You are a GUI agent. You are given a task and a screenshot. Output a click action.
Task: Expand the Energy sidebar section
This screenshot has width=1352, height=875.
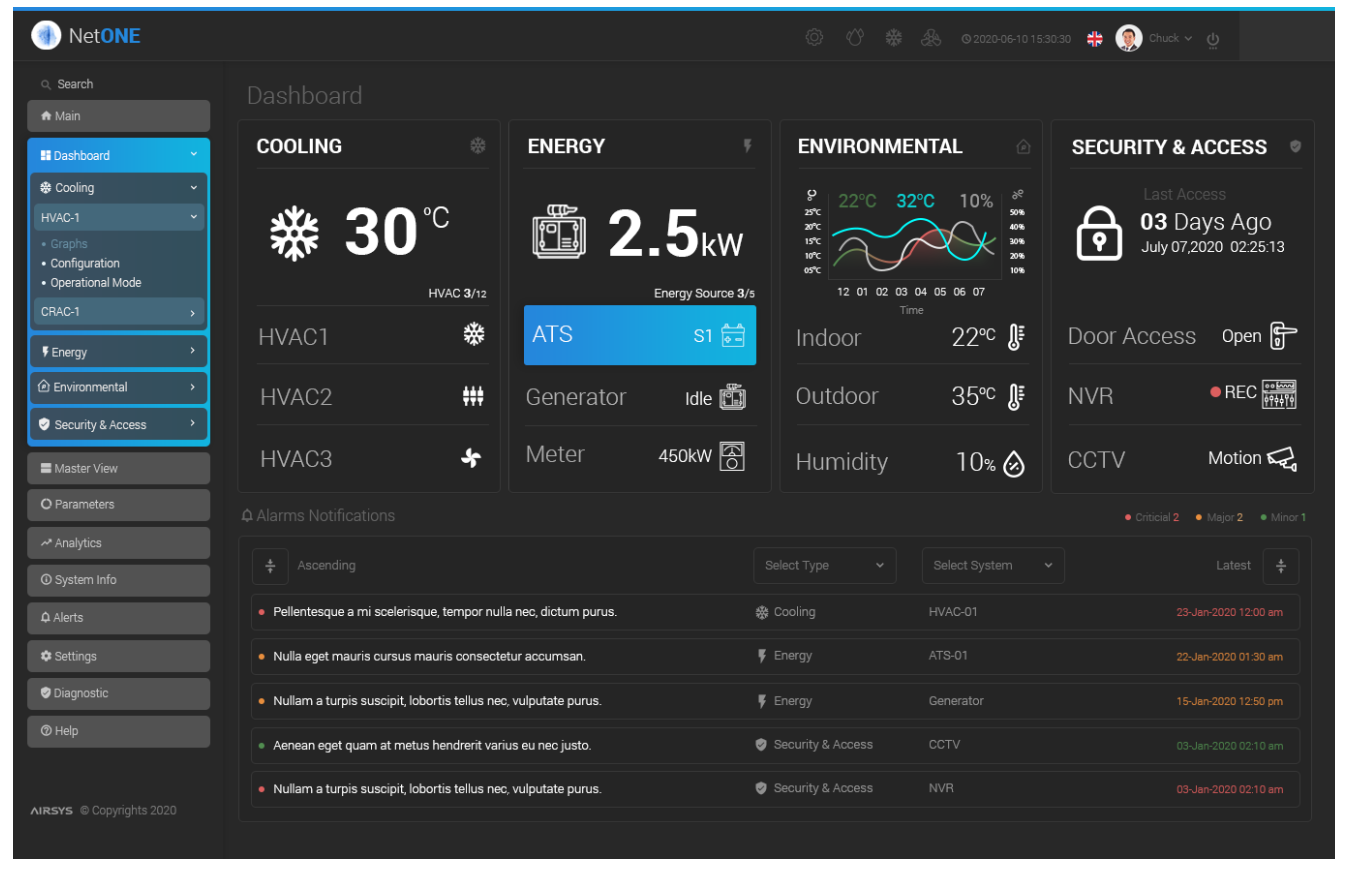pos(118,352)
